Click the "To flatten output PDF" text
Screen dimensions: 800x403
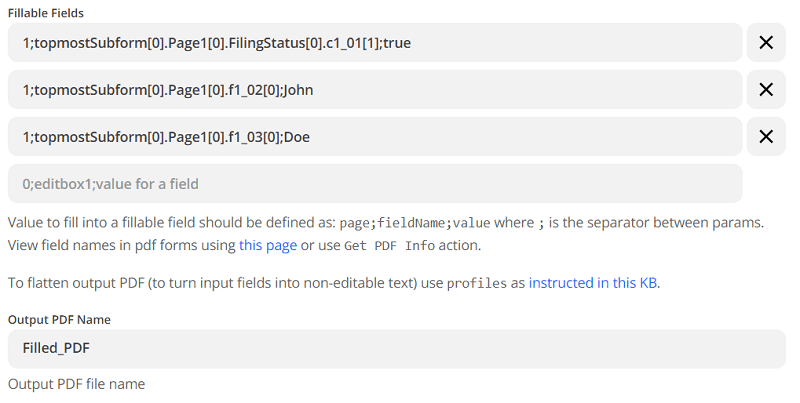(100, 283)
